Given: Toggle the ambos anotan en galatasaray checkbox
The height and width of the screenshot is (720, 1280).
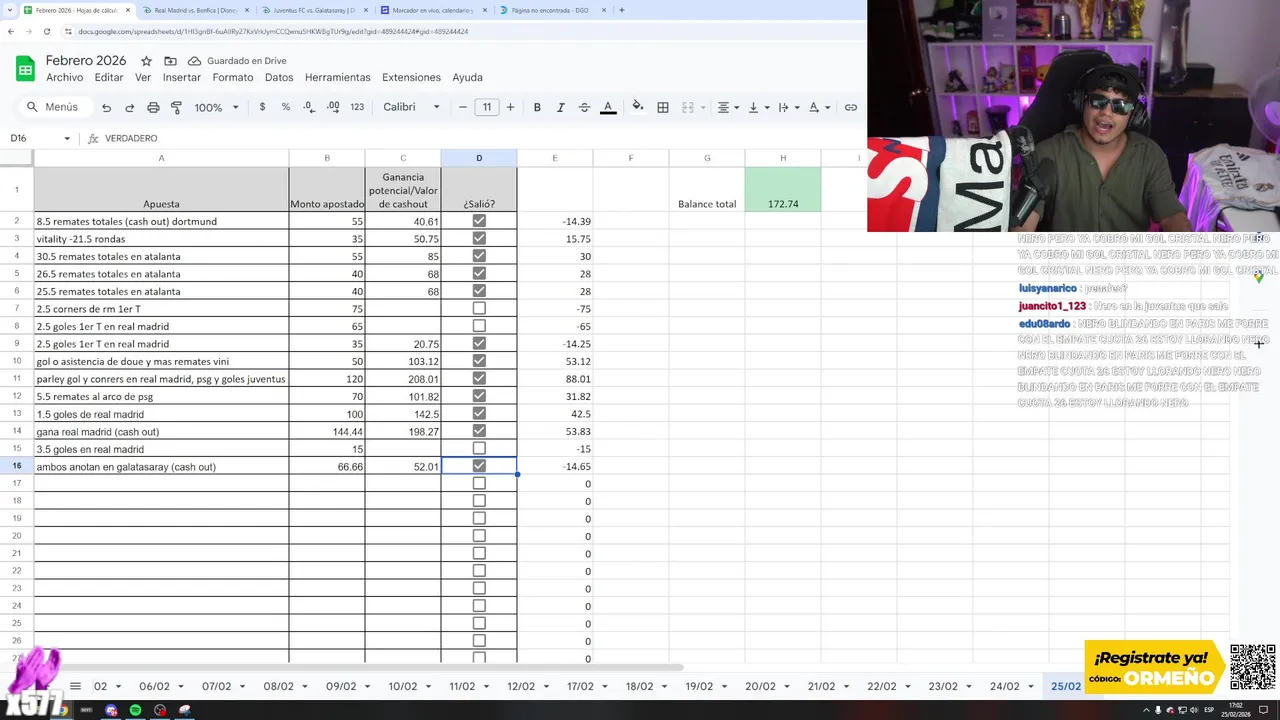Looking at the screenshot, I should [479, 466].
